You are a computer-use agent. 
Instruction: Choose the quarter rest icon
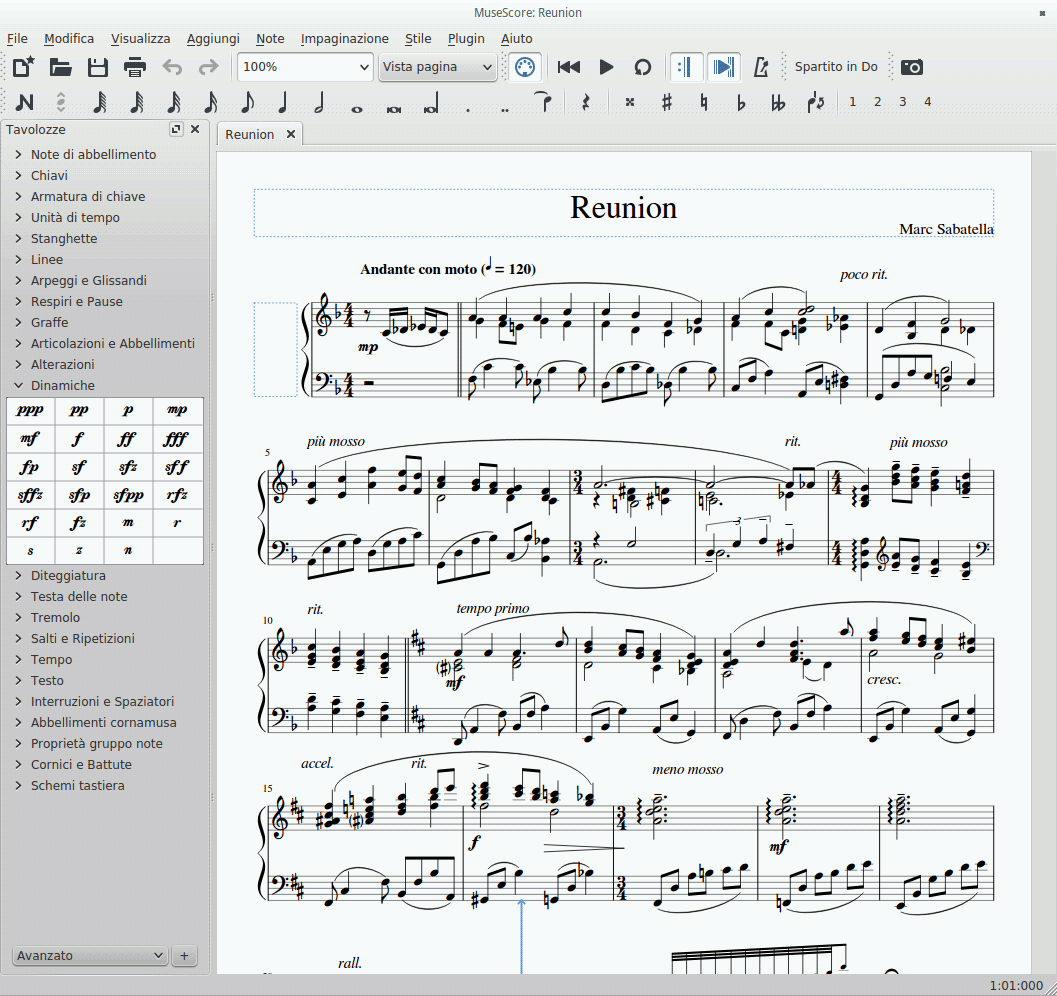pyautogui.click(x=586, y=102)
